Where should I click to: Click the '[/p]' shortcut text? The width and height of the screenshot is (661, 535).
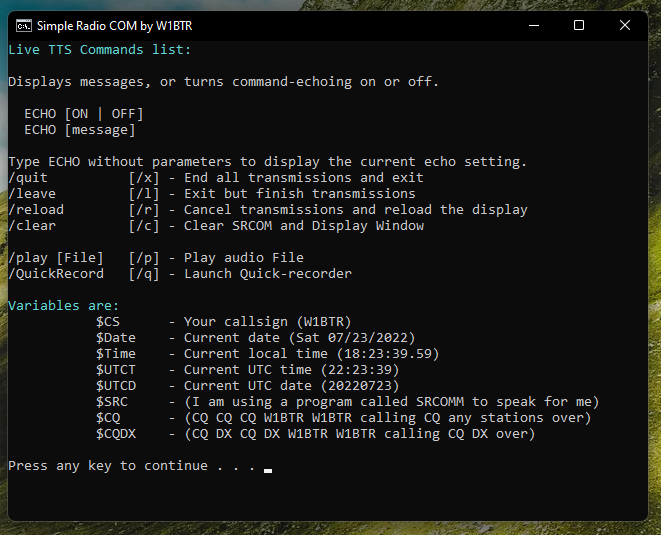coord(144,258)
